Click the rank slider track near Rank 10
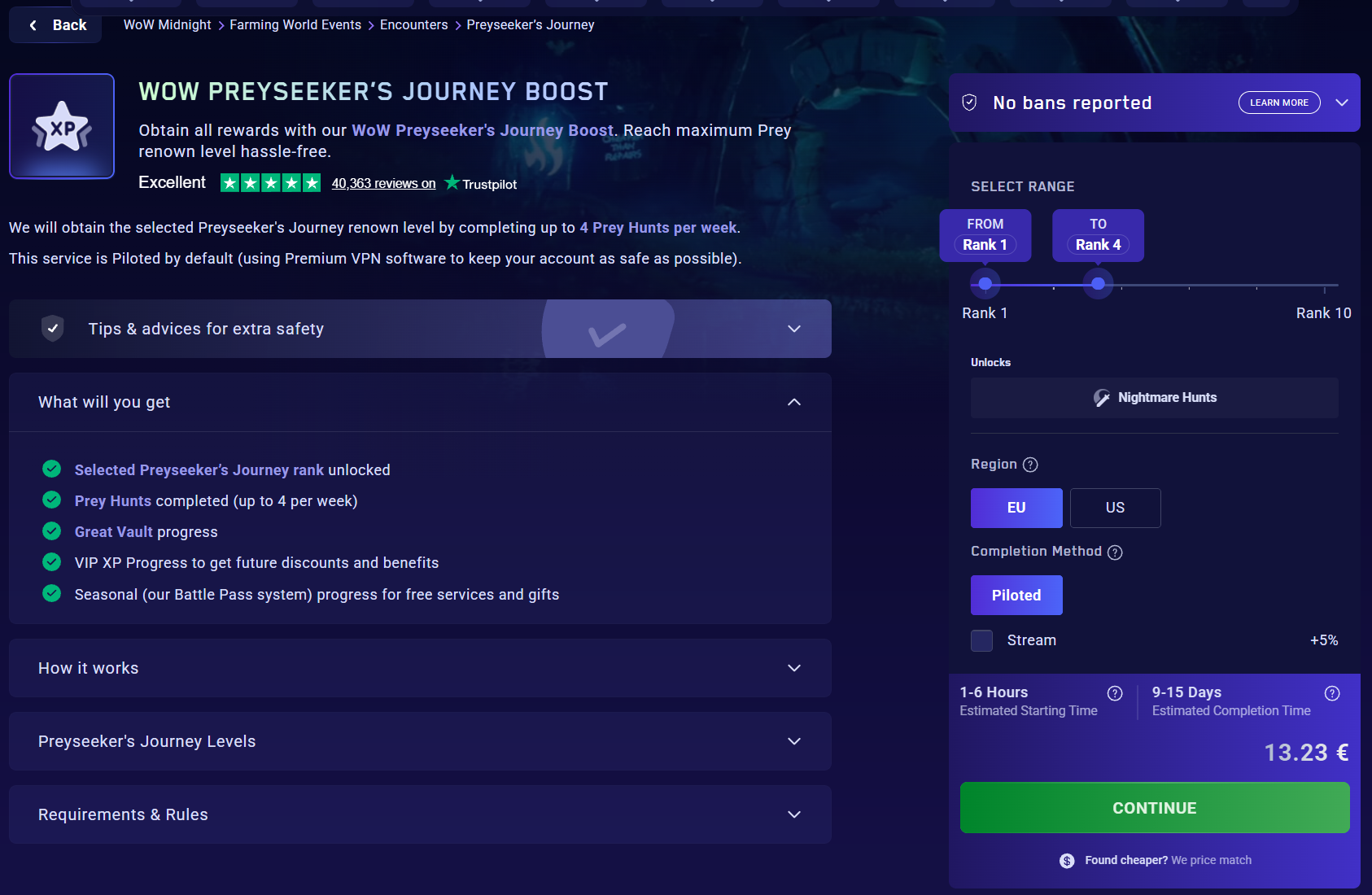This screenshot has width=1372, height=895. [1324, 286]
